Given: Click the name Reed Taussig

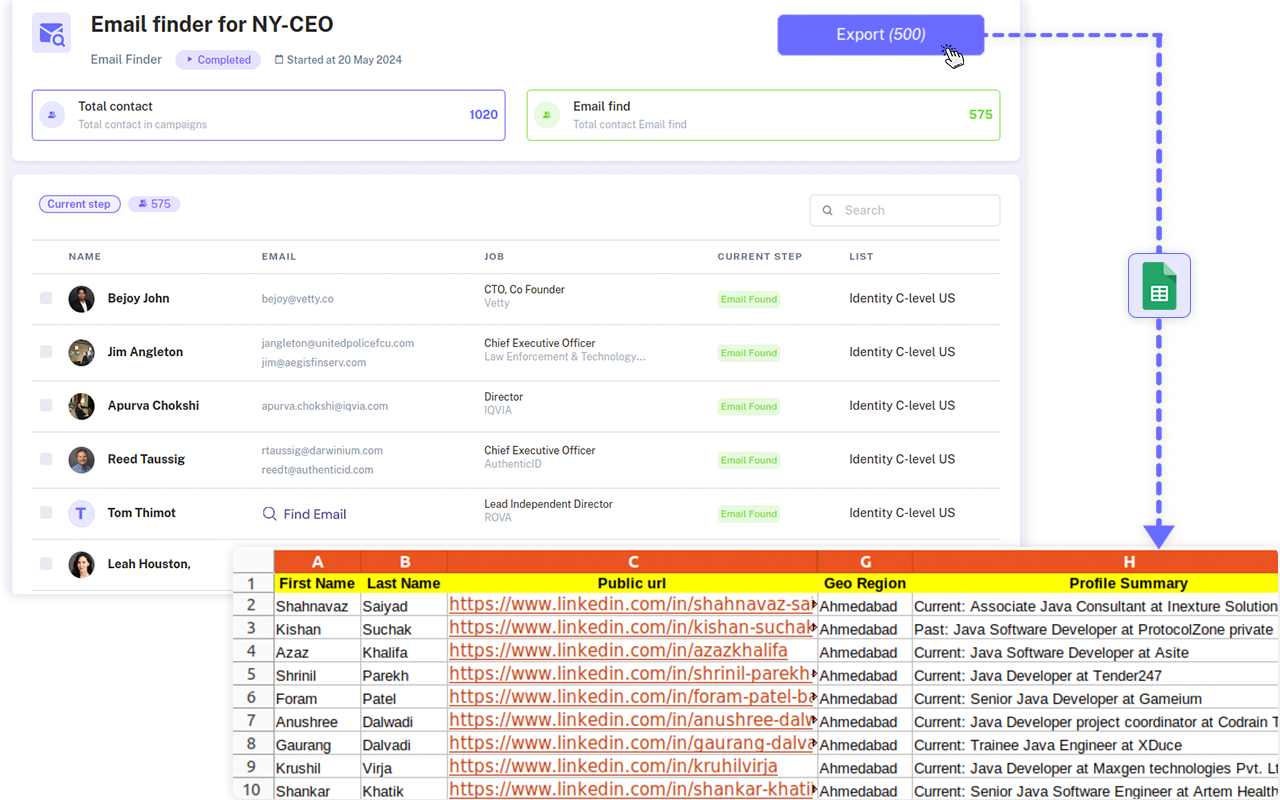Looking at the screenshot, I should (146, 459).
